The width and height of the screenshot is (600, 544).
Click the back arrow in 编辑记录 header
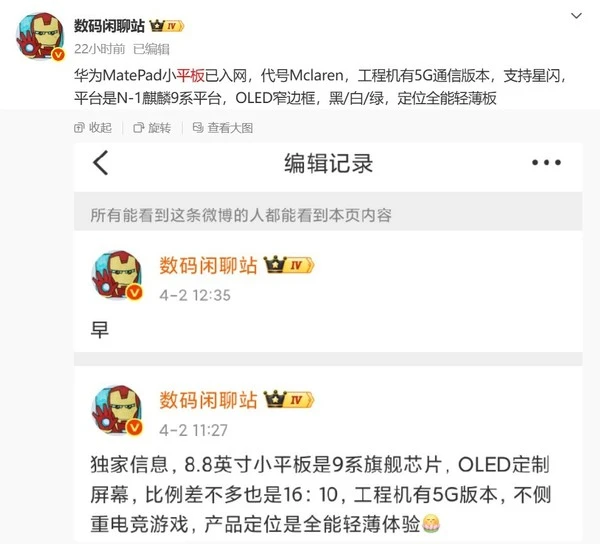pyautogui.click(x=101, y=163)
